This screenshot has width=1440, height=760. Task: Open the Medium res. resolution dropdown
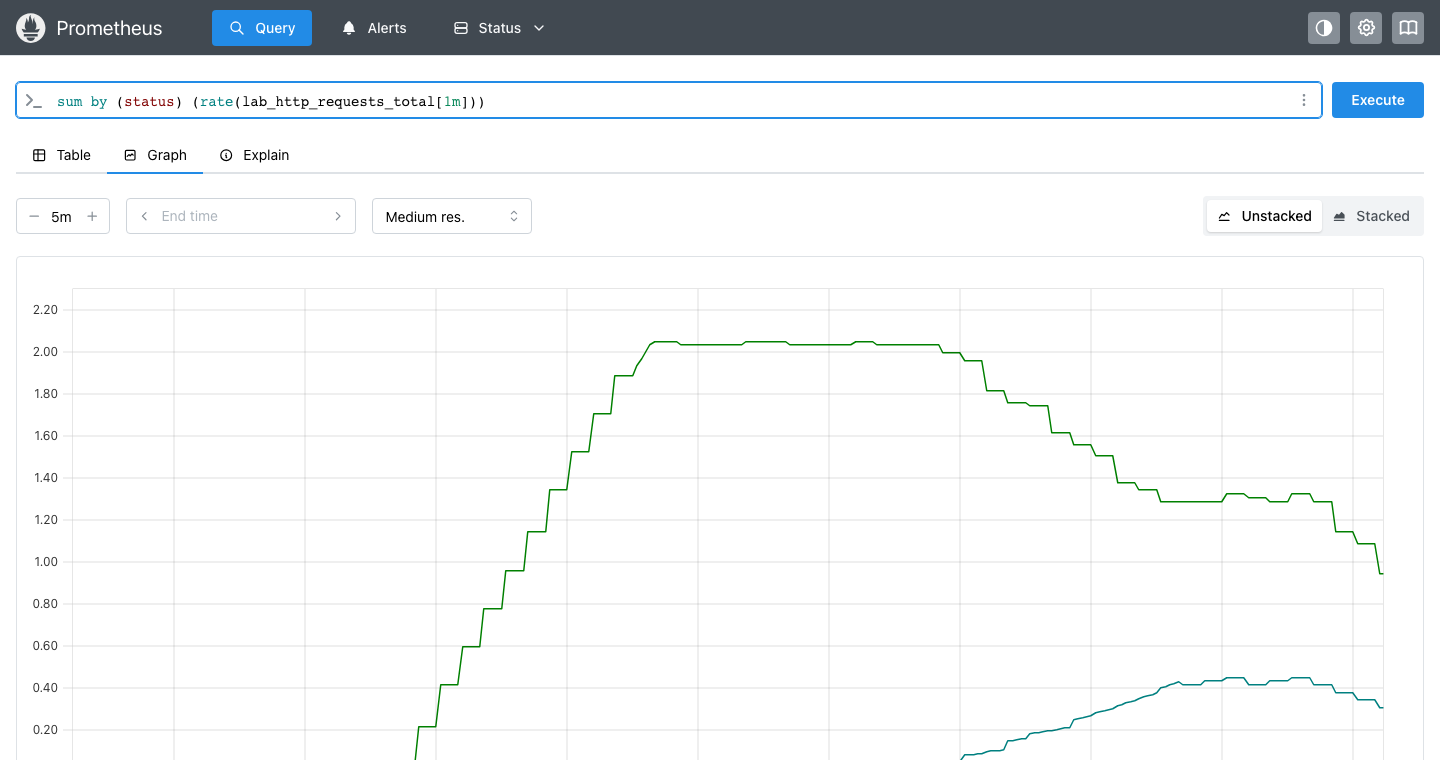coord(452,216)
